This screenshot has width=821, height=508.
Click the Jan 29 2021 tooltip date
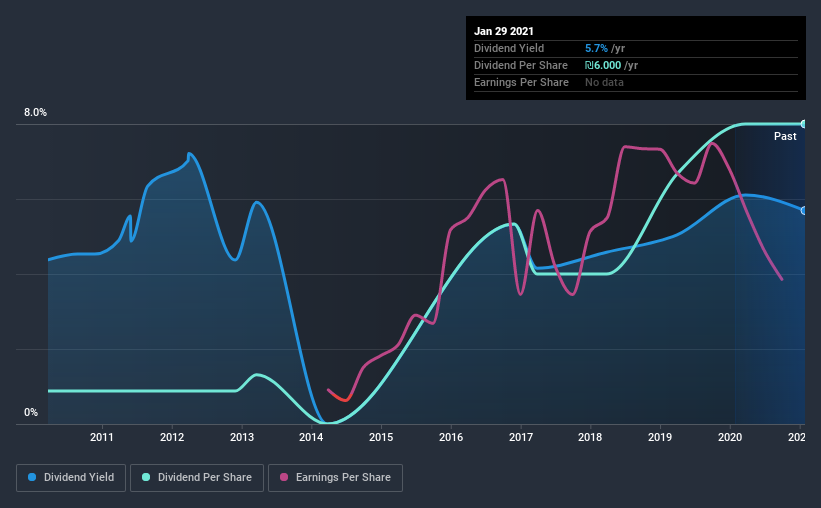pos(504,31)
